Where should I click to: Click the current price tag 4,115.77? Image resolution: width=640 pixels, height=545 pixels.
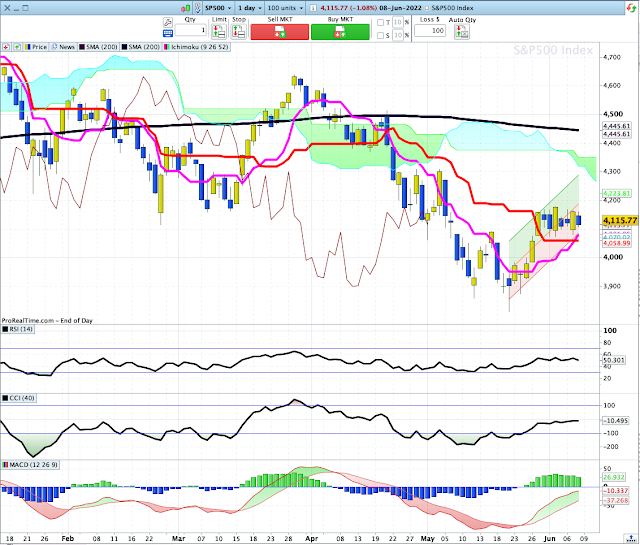pyautogui.click(x=620, y=220)
